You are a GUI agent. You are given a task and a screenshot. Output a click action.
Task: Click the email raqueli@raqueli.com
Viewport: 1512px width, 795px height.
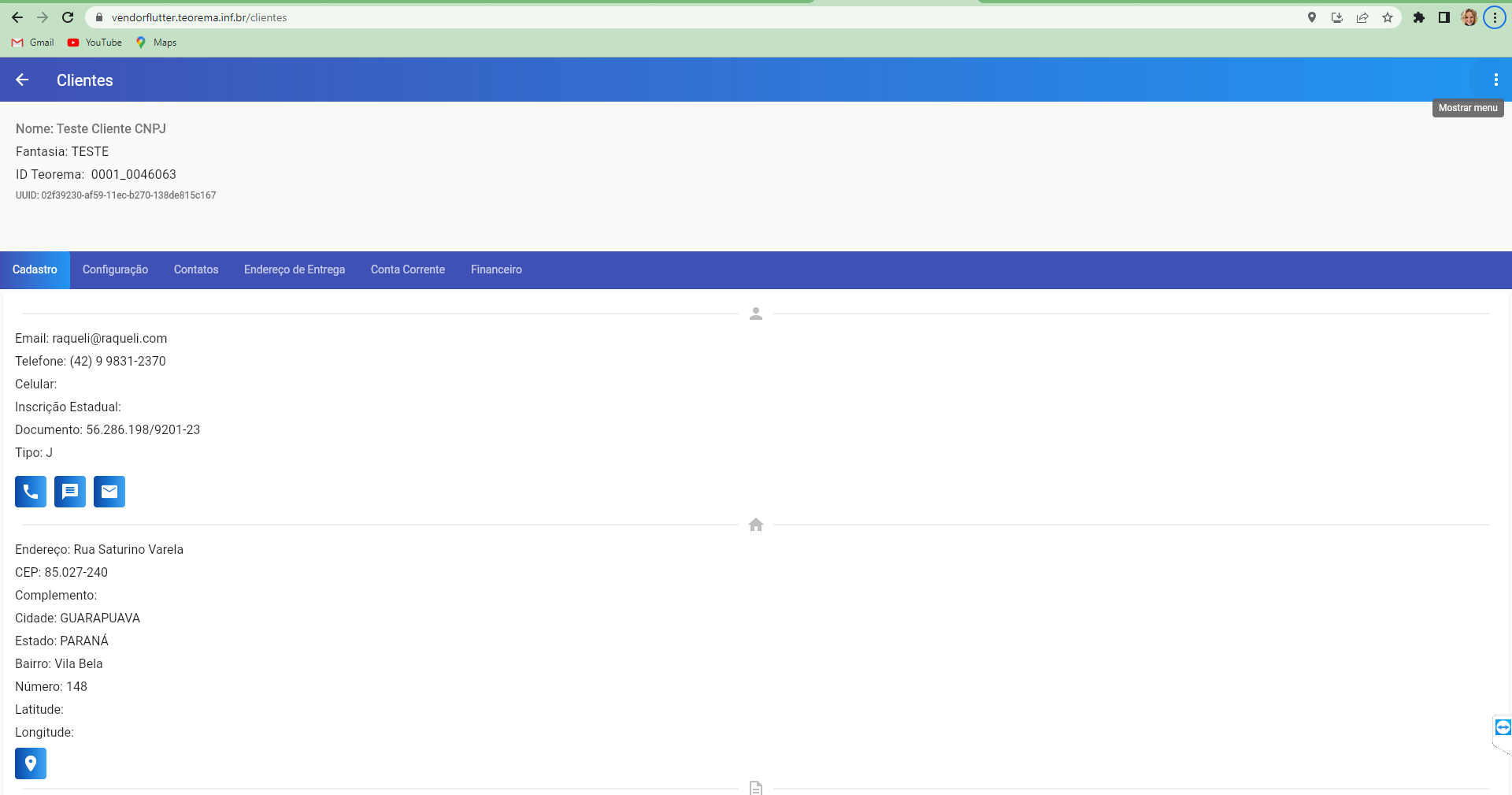coord(109,338)
